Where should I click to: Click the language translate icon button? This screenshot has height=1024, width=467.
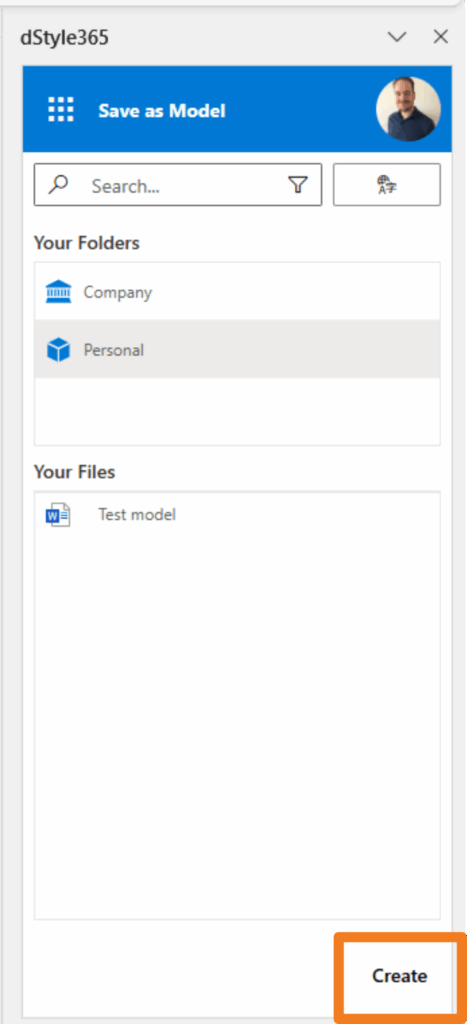point(387,185)
